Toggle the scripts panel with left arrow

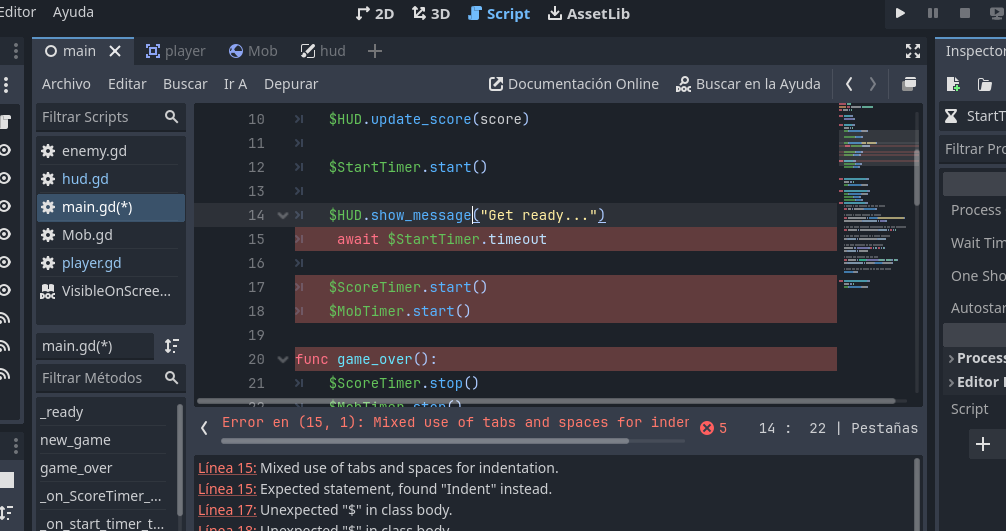click(x=204, y=428)
